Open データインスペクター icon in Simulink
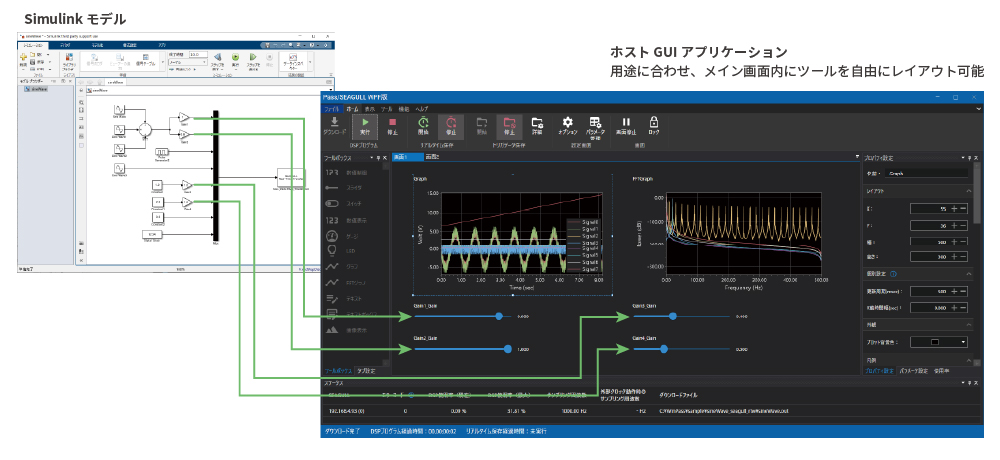The height and width of the screenshot is (460, 1000). [293, 58]
